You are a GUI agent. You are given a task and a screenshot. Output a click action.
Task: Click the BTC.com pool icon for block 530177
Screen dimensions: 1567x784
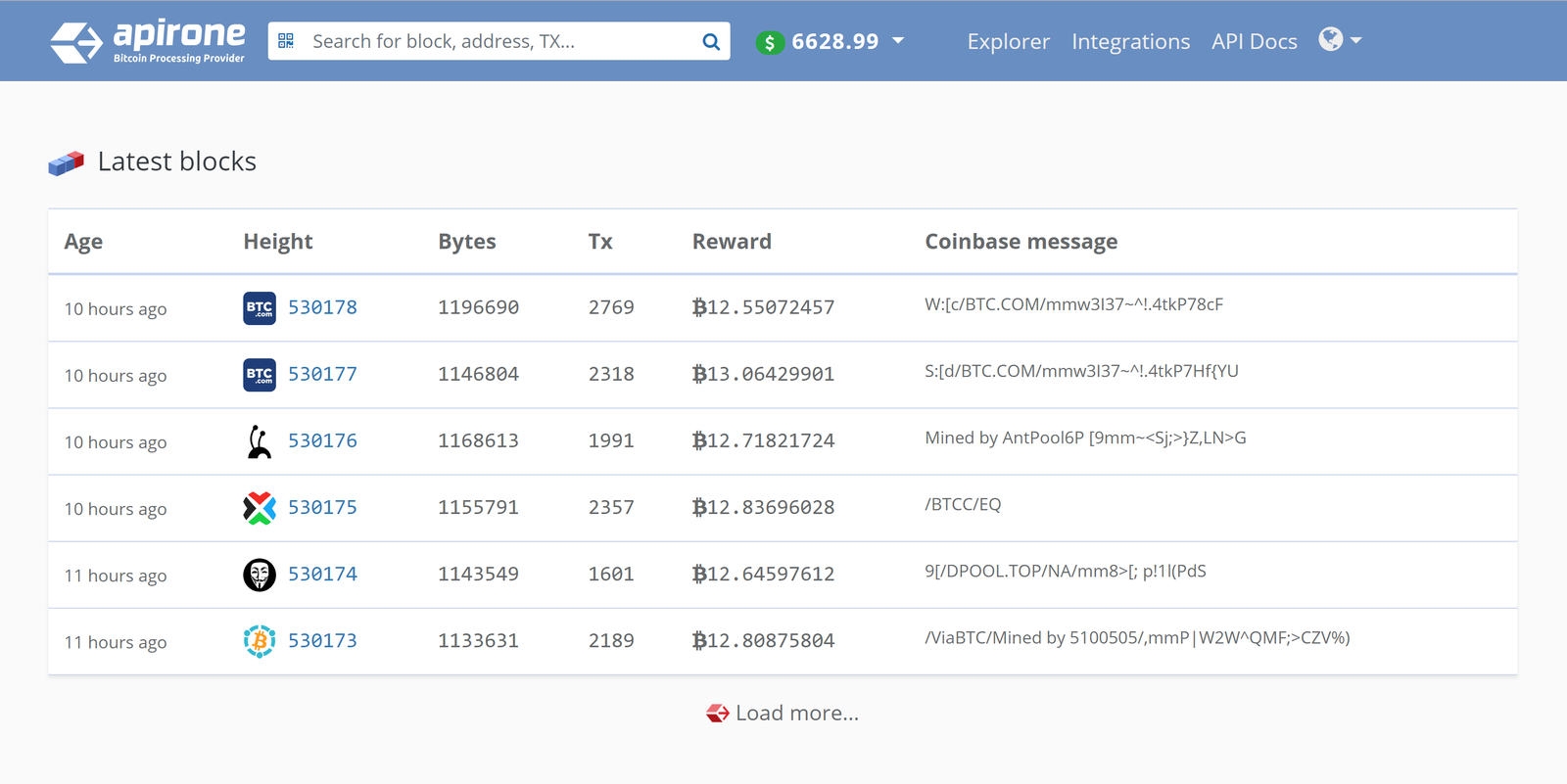coord(260,375)
